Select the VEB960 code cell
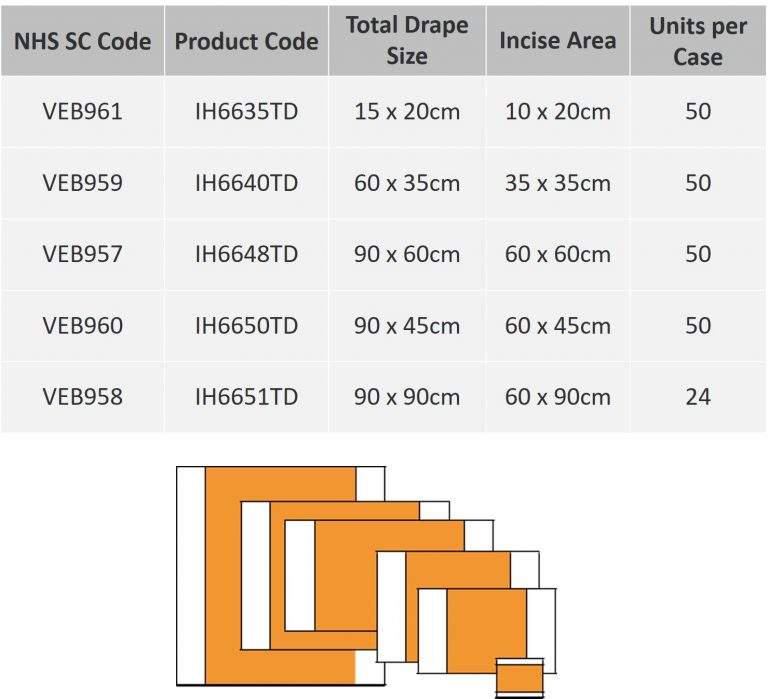The width and height of the screenshot is (768, 699). pyautogui.click(x=82, y=325)
